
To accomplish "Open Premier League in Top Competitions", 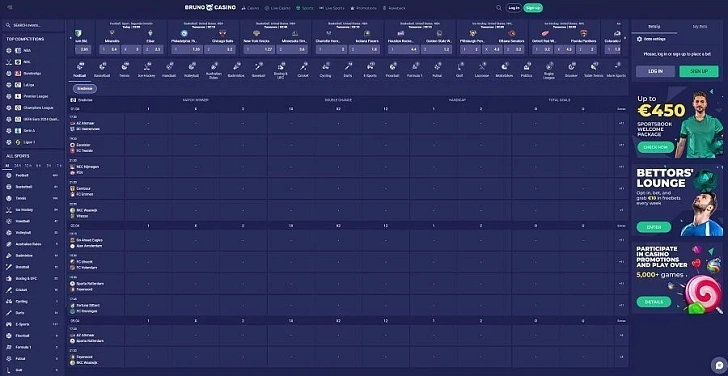I will [32, 96].
